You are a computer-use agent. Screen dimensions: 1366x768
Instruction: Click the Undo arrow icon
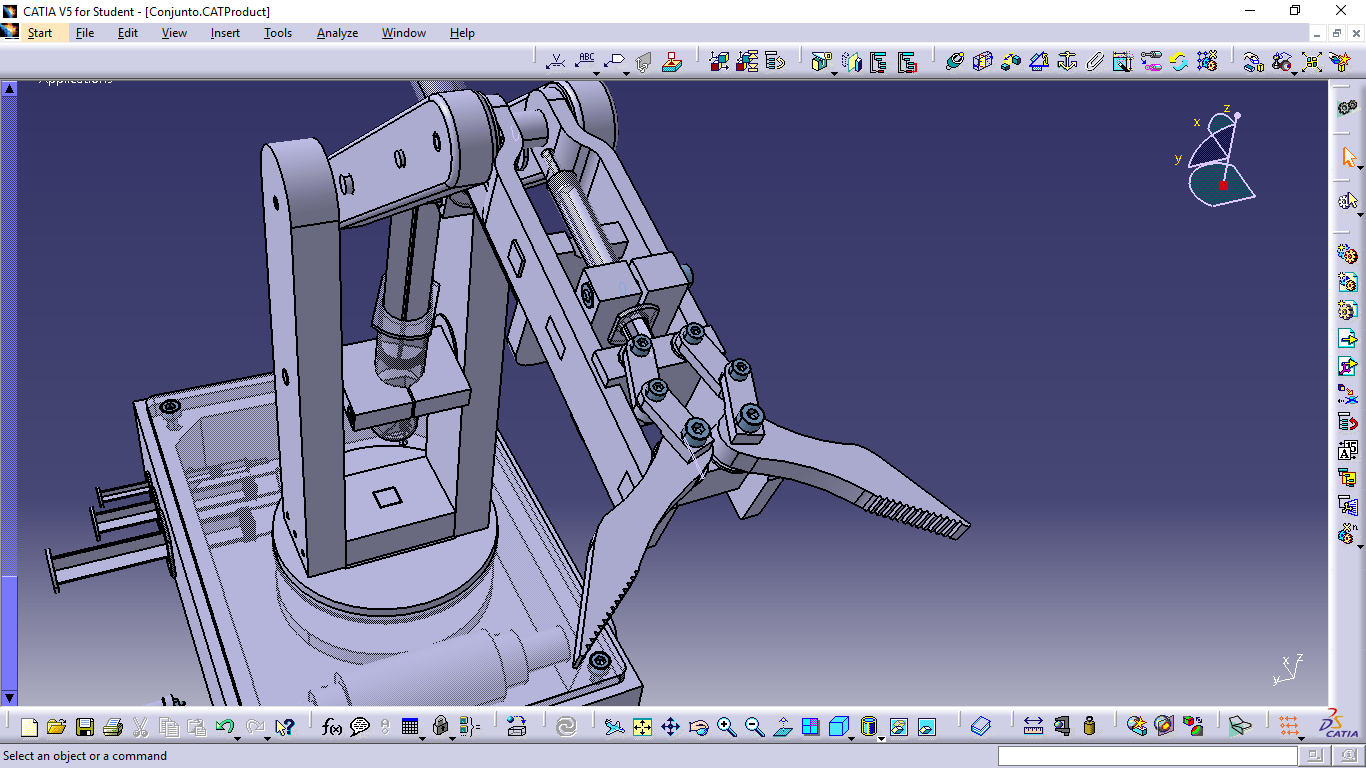click(x=225, y=727)
